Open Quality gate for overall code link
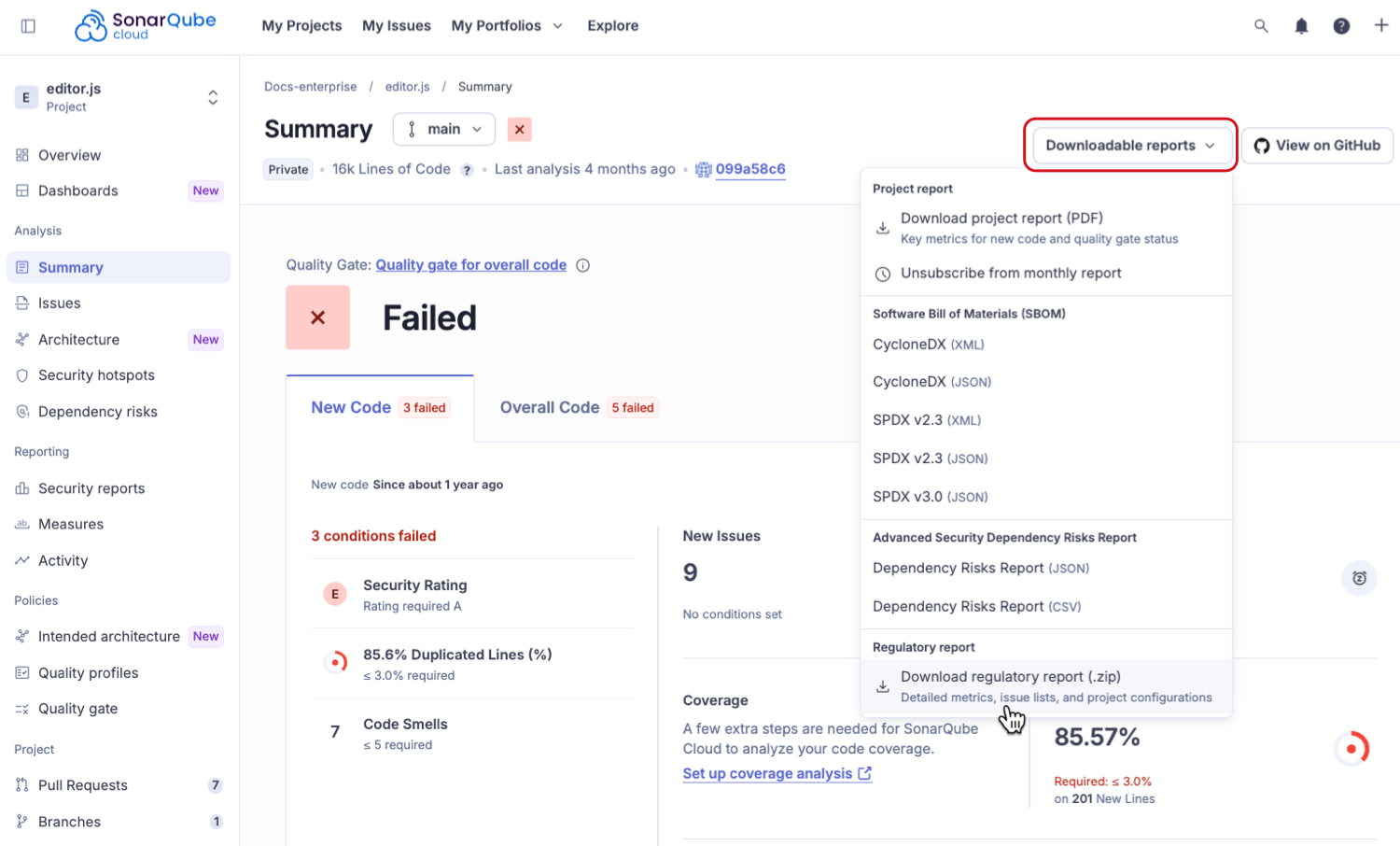The width and height of the screenshot is (1400, 846). 471,265
